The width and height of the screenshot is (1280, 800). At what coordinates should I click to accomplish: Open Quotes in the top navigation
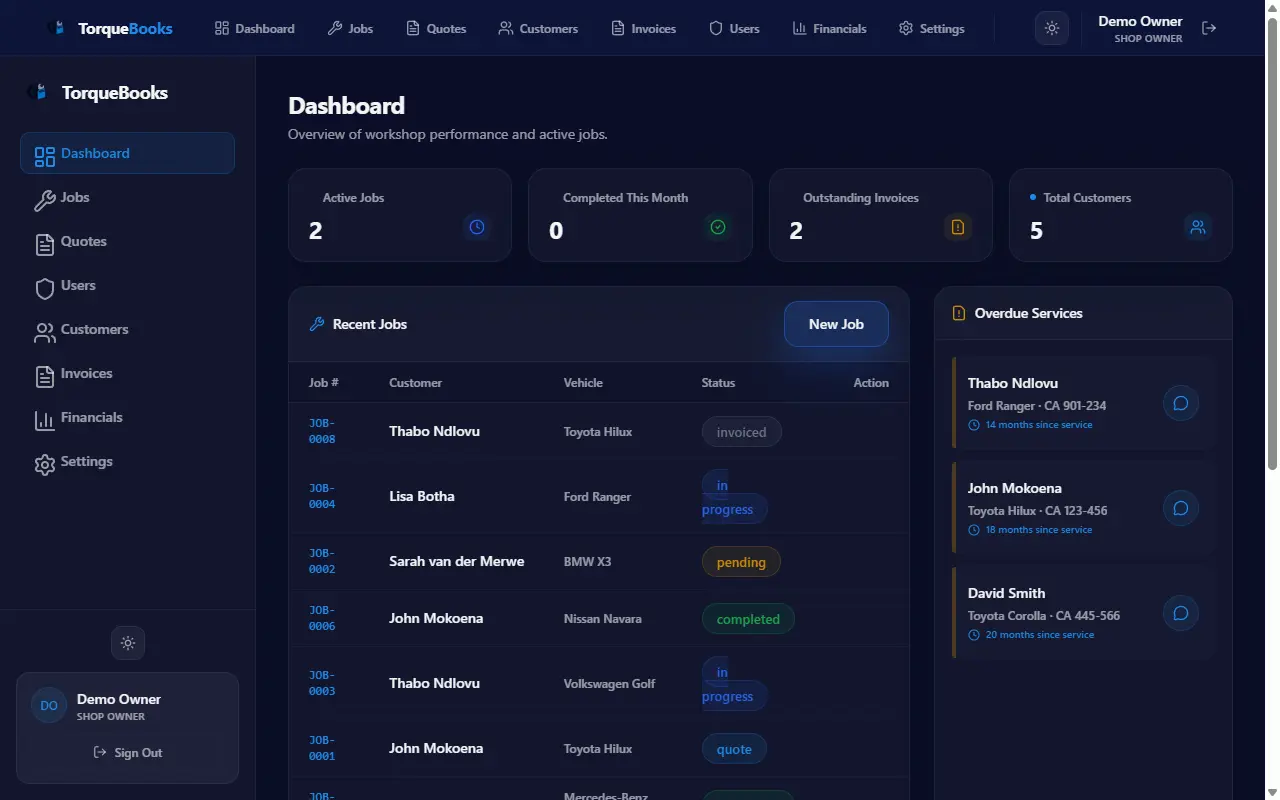pos(436,28)
